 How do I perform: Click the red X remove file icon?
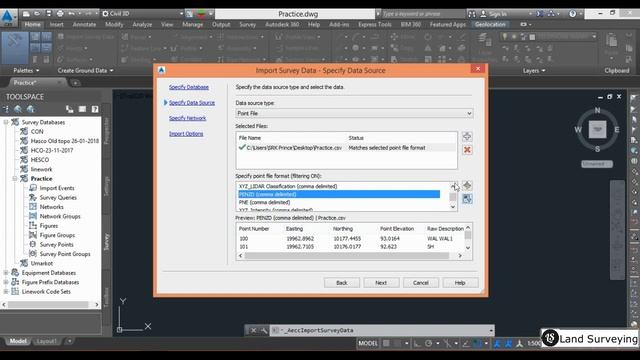(467, 150)
